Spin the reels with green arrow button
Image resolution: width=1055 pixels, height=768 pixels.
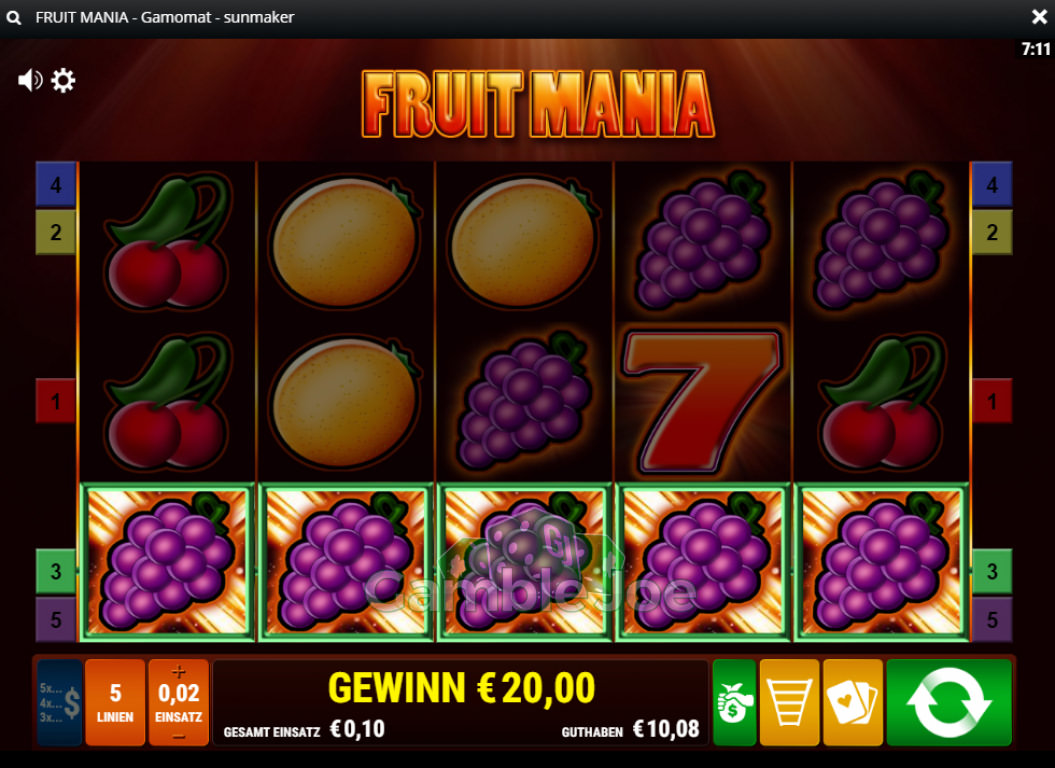pyautogui.click(x=949, y=703)
